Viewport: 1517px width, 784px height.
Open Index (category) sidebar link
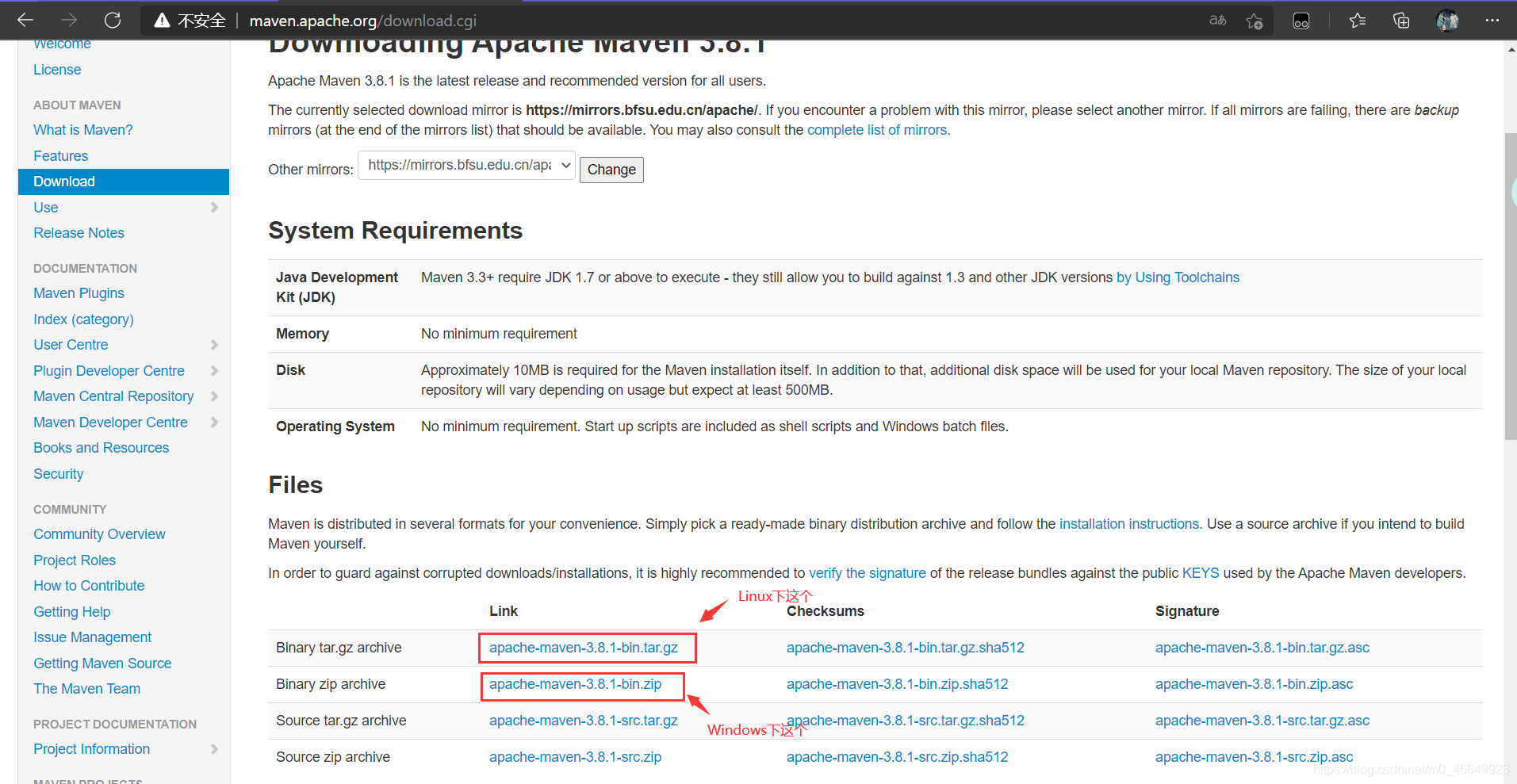[x=83, y=319]
